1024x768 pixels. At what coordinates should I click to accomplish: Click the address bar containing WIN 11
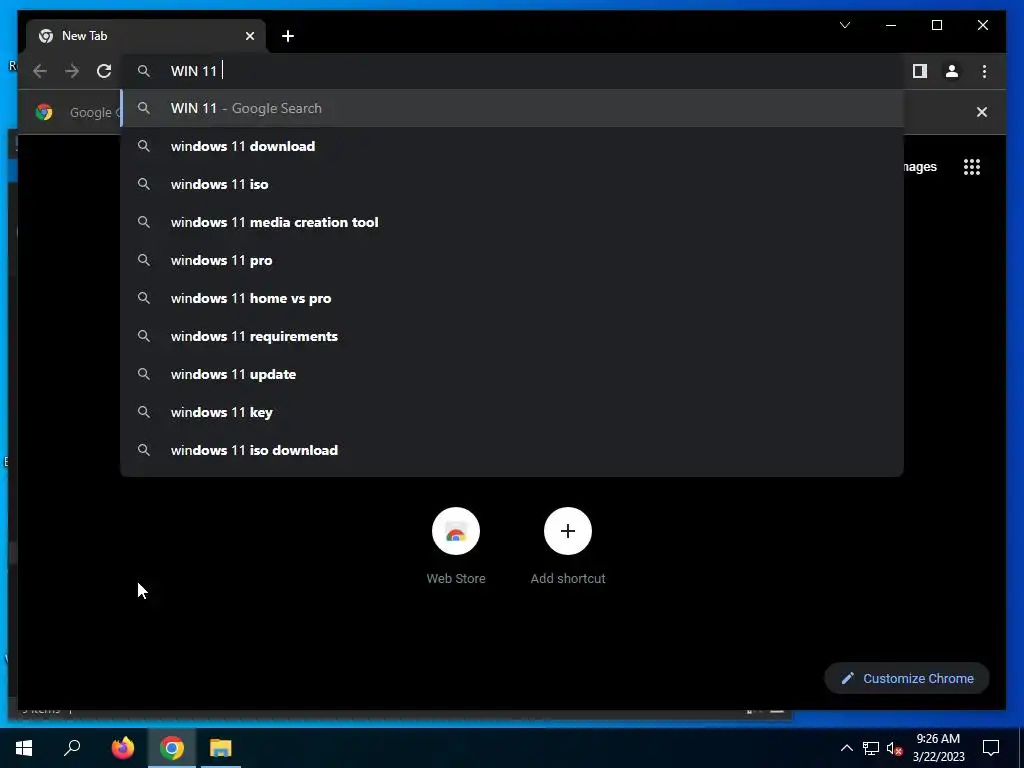pyautogui.click(x=513, y=71)
